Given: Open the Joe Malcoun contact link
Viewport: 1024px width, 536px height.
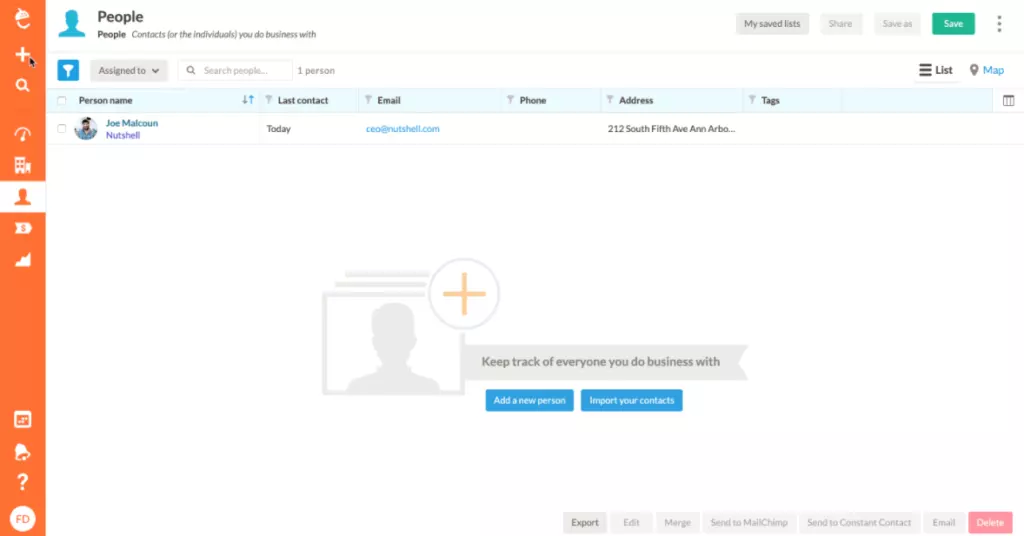Looking at the screenshot, I should coord(132,123).
